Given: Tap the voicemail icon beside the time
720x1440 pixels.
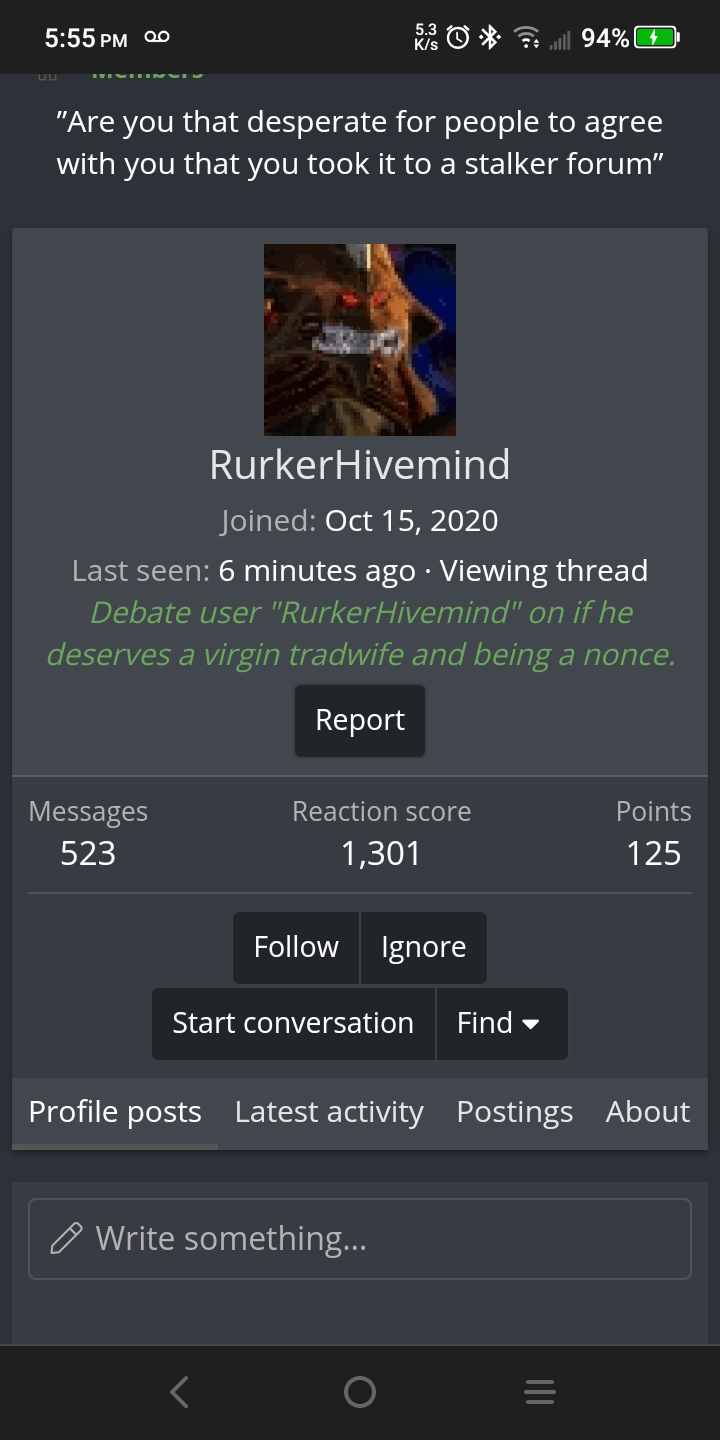Looking at the screenshot, I should 157,38.
